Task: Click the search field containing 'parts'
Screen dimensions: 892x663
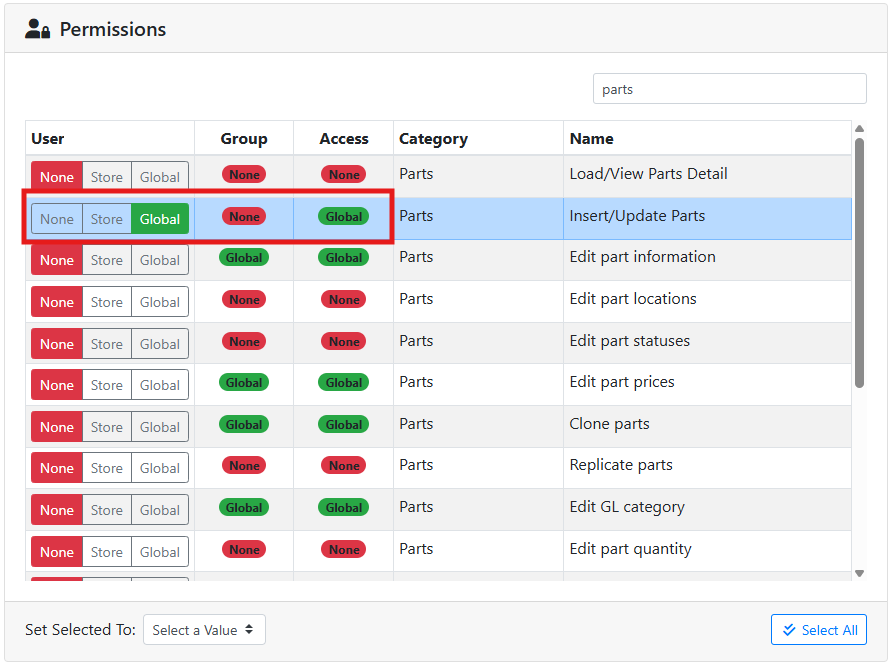Action: pos(729,89)
